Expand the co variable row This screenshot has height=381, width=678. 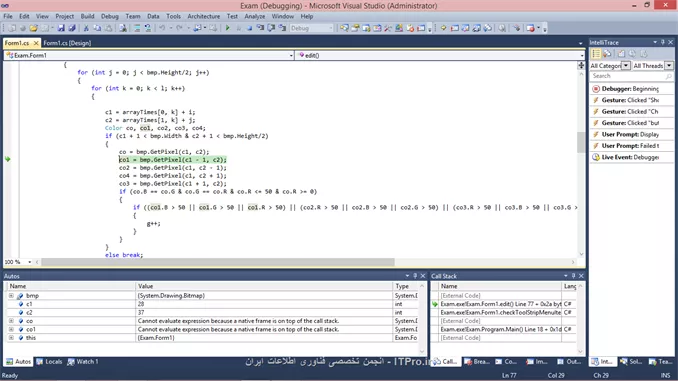[11, 321]
